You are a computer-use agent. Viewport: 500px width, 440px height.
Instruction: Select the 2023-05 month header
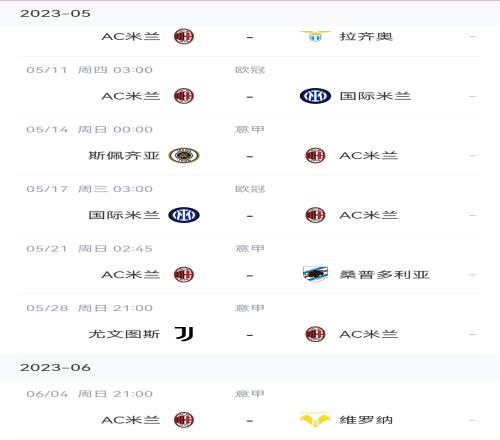(x=55, y=13)
